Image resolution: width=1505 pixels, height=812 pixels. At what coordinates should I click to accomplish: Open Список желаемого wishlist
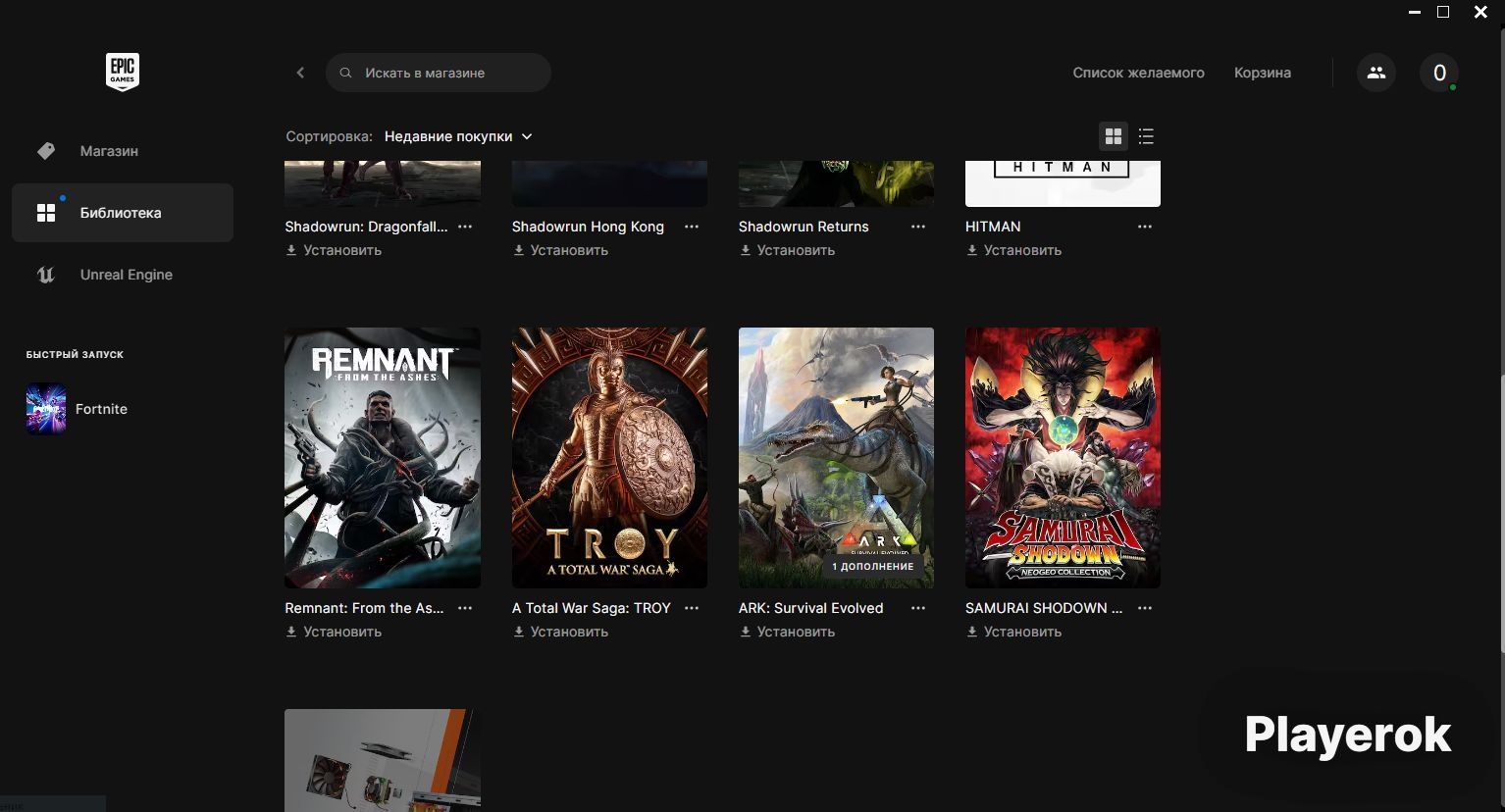pos(1138,73)
